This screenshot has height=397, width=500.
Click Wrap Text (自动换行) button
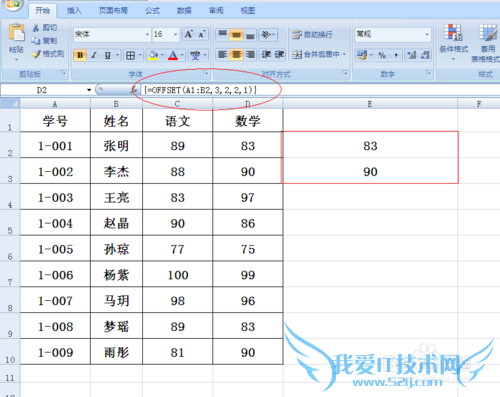click(x=312, y=34)
